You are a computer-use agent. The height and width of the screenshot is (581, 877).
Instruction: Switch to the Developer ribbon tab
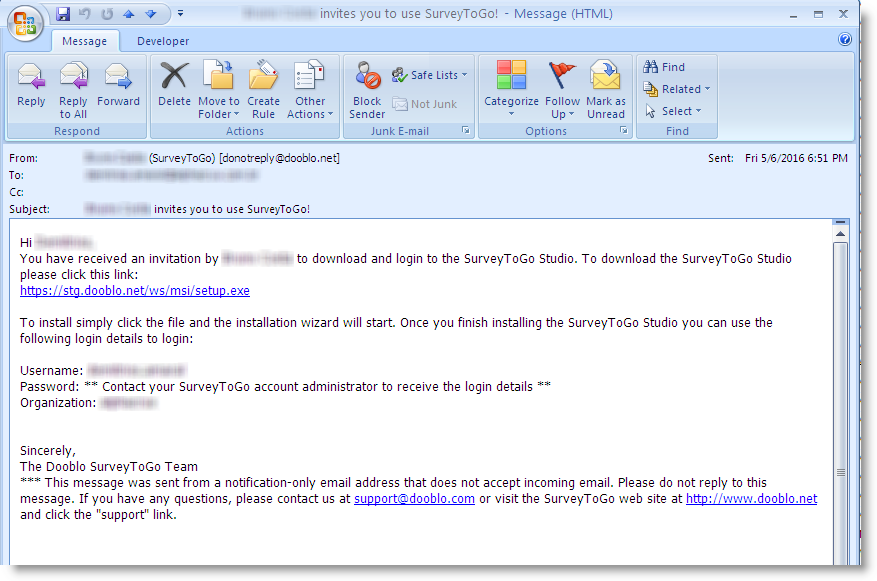pos(163,41)
